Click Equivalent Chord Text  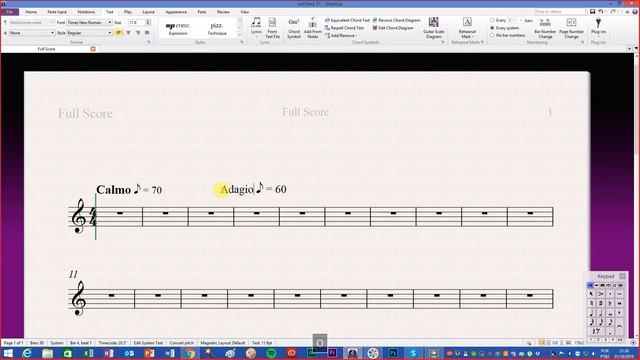[x=347, y=20]
